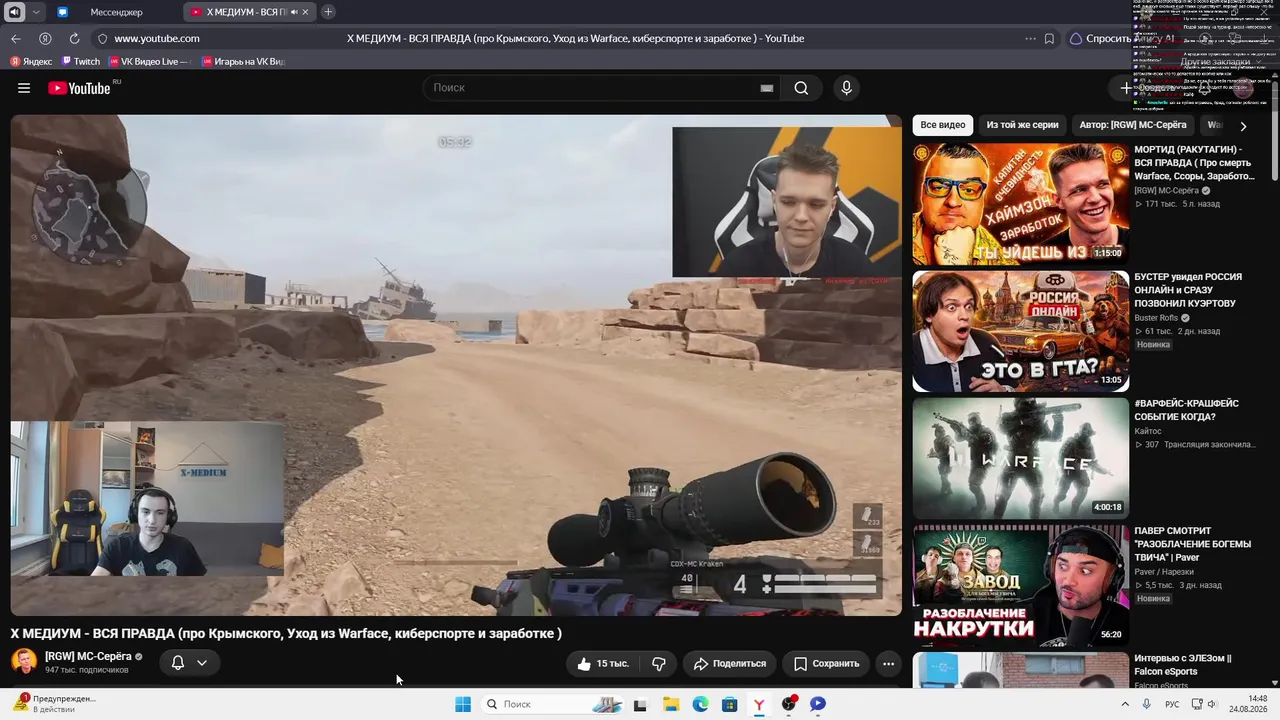The image size is (1280, 720).
Task: Open the [RGW] MC-Серёга channel avatar
Action: coord(24,661)
